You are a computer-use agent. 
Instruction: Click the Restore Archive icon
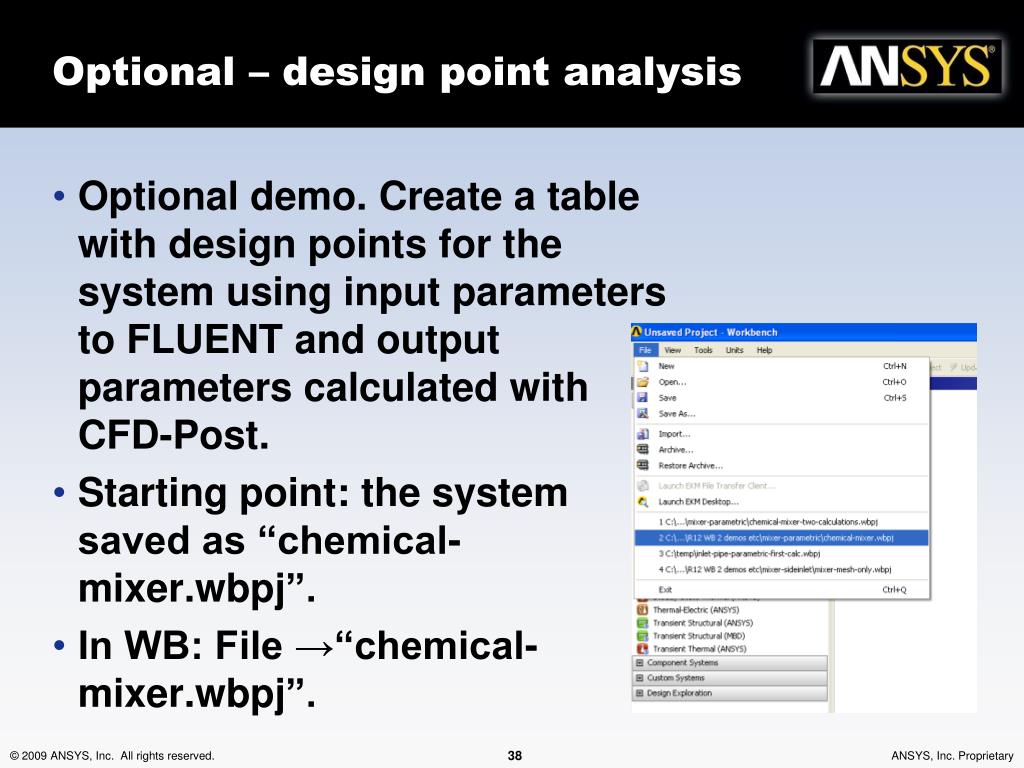(x=643, y=466)
